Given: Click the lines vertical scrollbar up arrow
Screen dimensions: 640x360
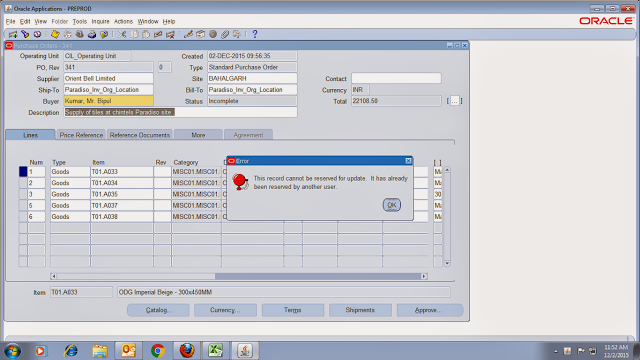Looking at the screenshot, I should point(447,169).
